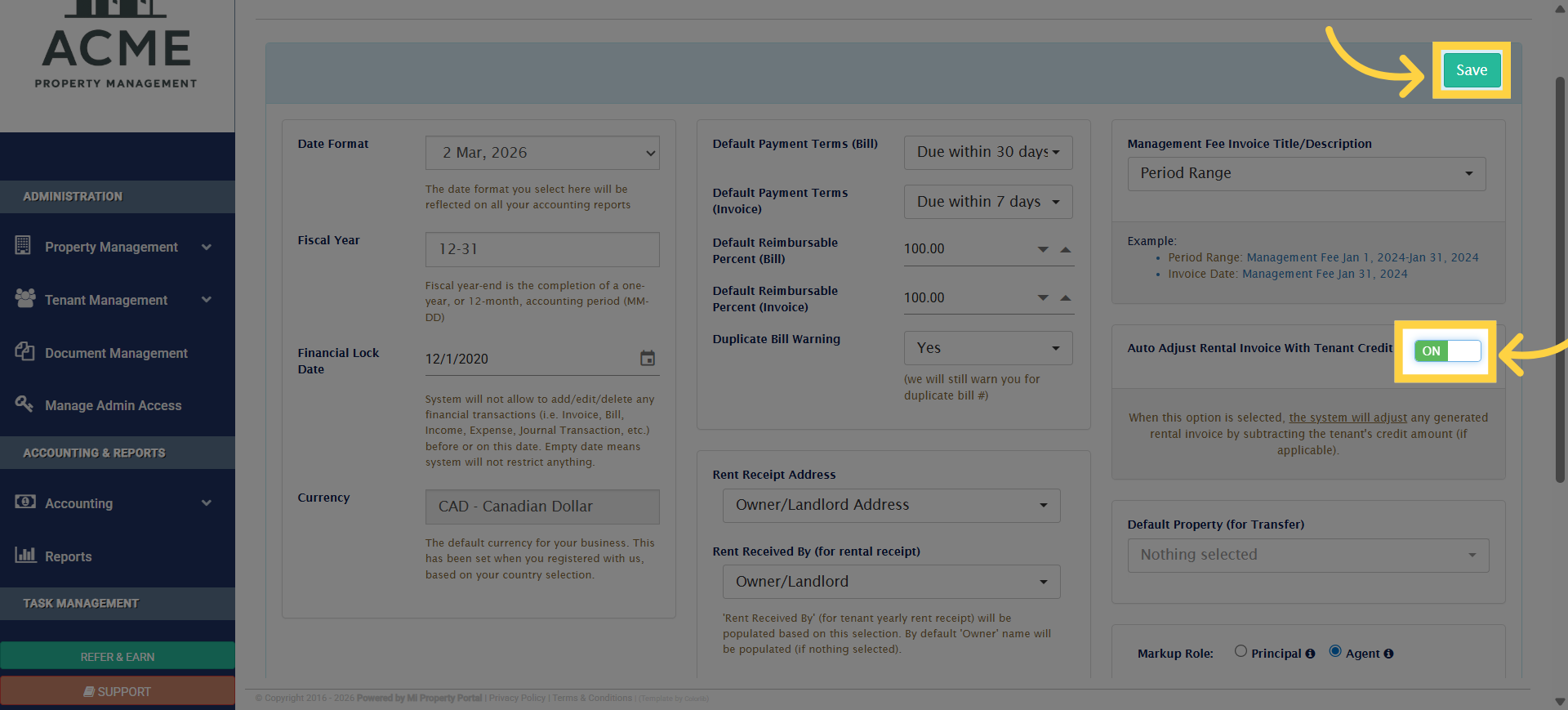The width and height of the screenshot is (1568, 710).
Task: Click the Document Management copy icon
Action: pos(24,351)
